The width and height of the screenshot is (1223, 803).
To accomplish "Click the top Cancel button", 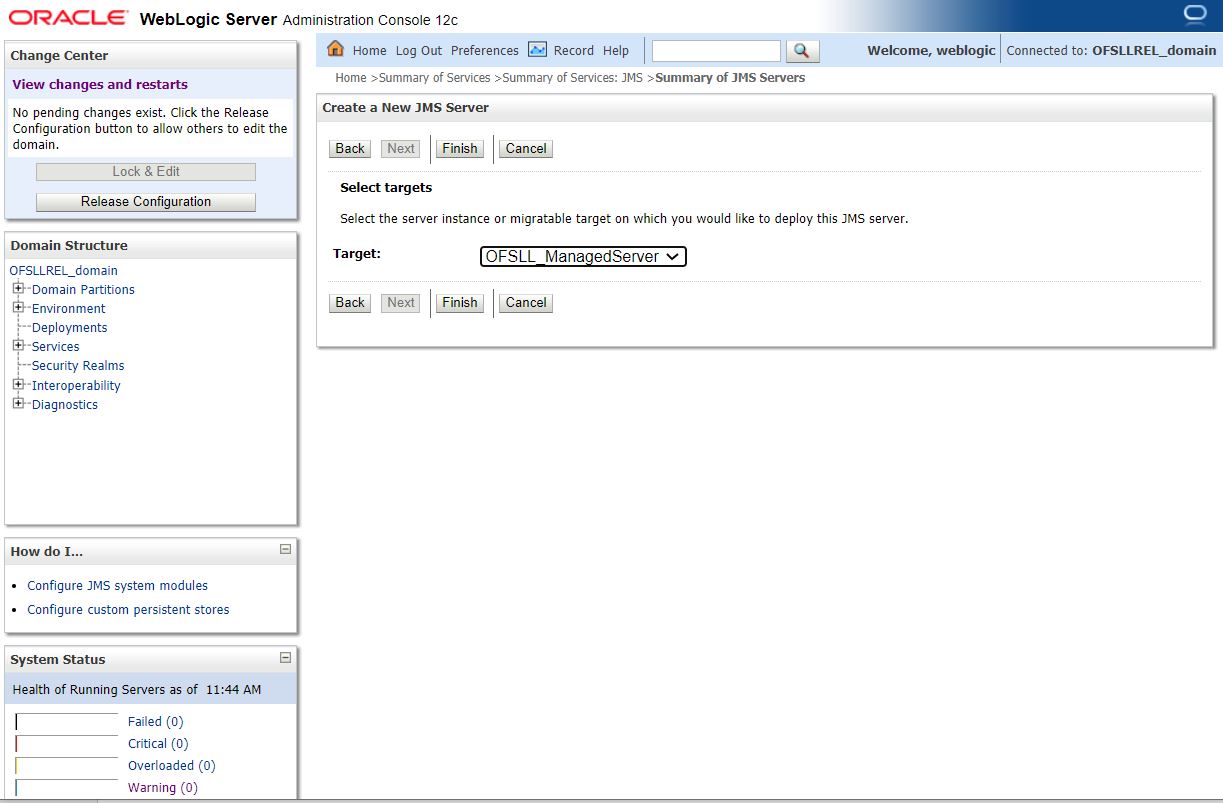I will click(x=526, y=148).
